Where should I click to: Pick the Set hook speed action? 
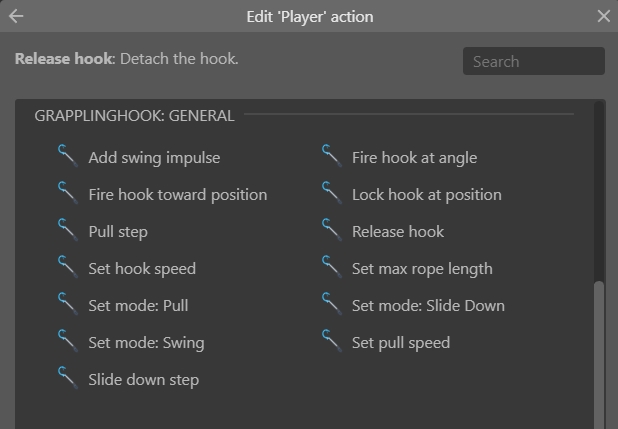tap(142, 269)
